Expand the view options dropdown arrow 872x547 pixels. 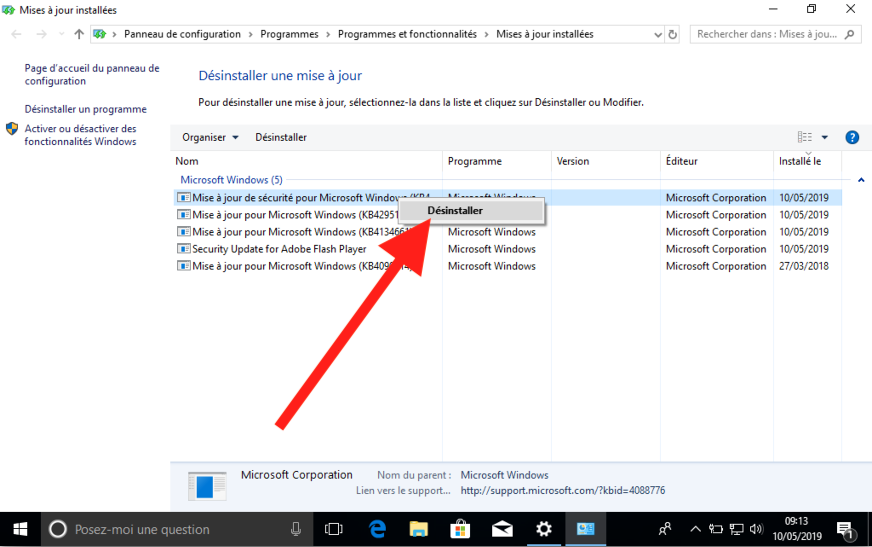click(825, 137)
